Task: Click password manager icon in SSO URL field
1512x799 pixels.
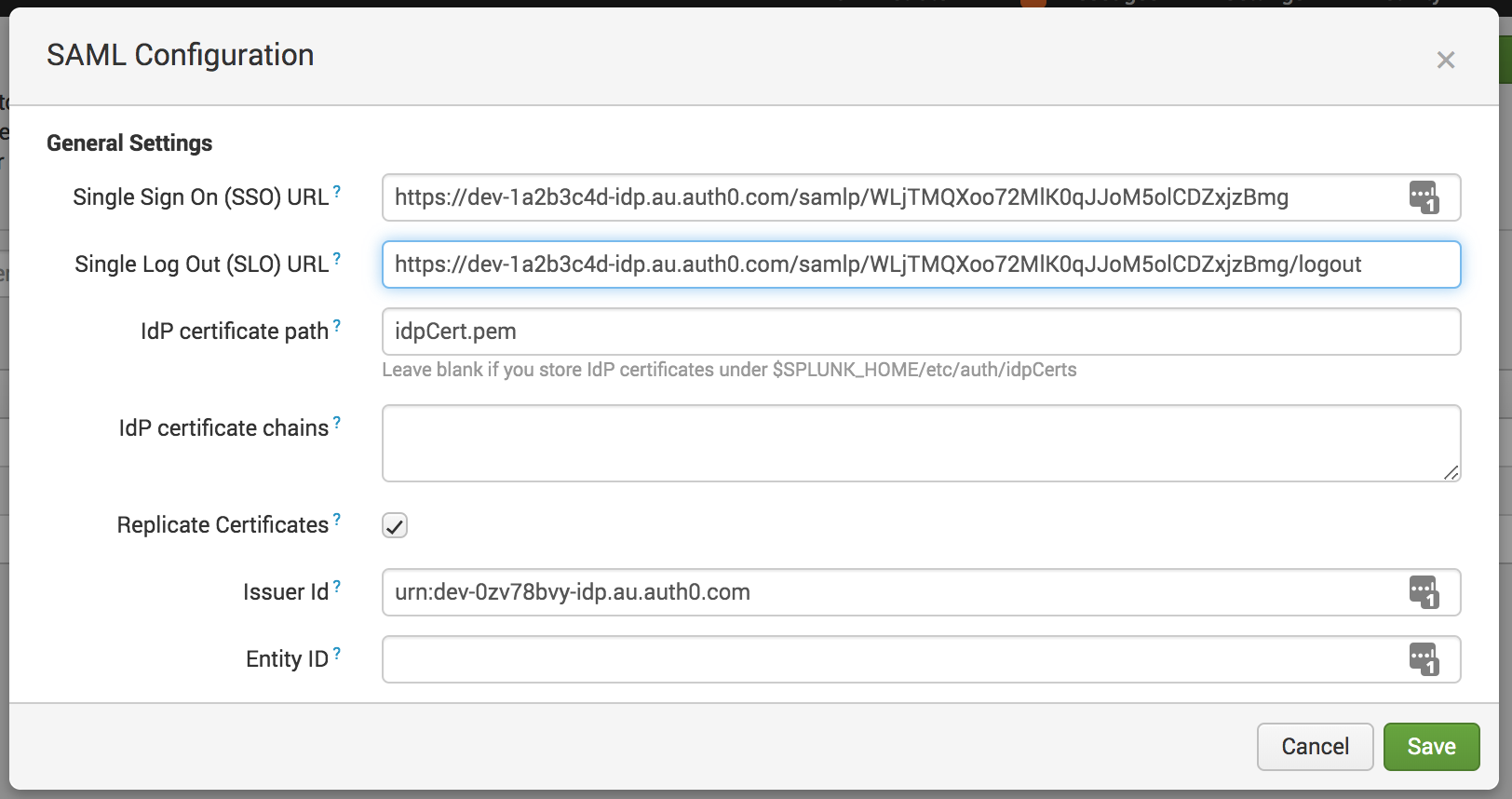Action: click(1423, 197)
